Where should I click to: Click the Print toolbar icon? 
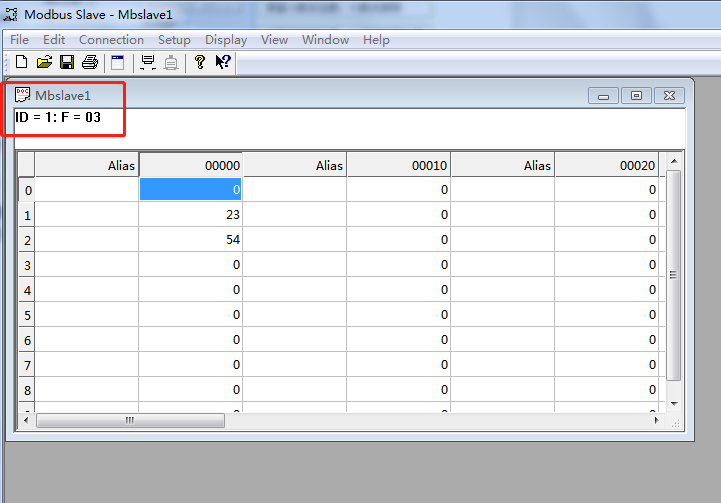tap(90, 62)
